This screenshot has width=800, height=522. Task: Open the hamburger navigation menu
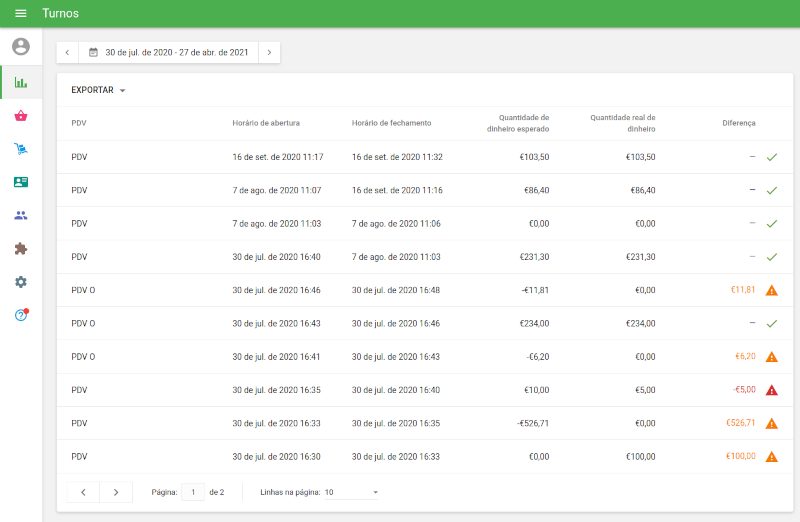(x=21, y=14)
